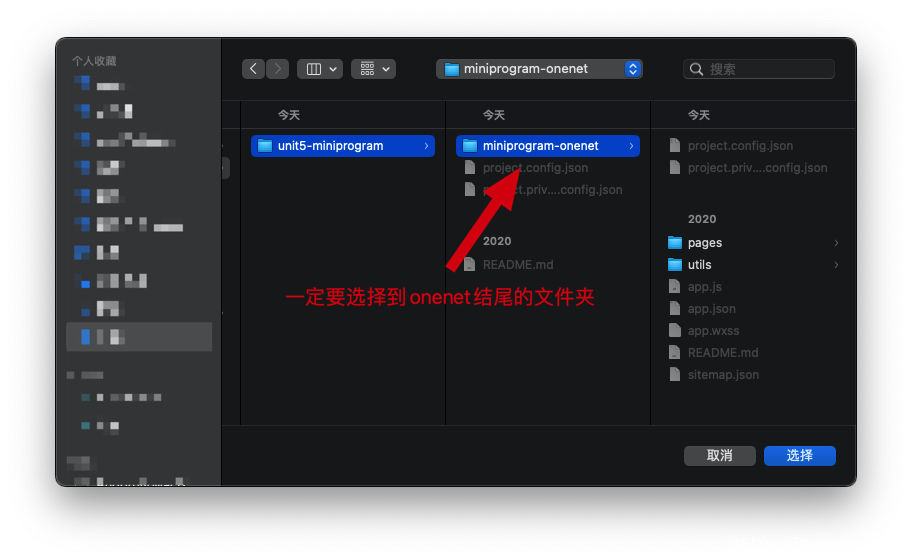Expand unit5-miniprogram via its chevron
912x560 pixels.
tap(426, 146)
